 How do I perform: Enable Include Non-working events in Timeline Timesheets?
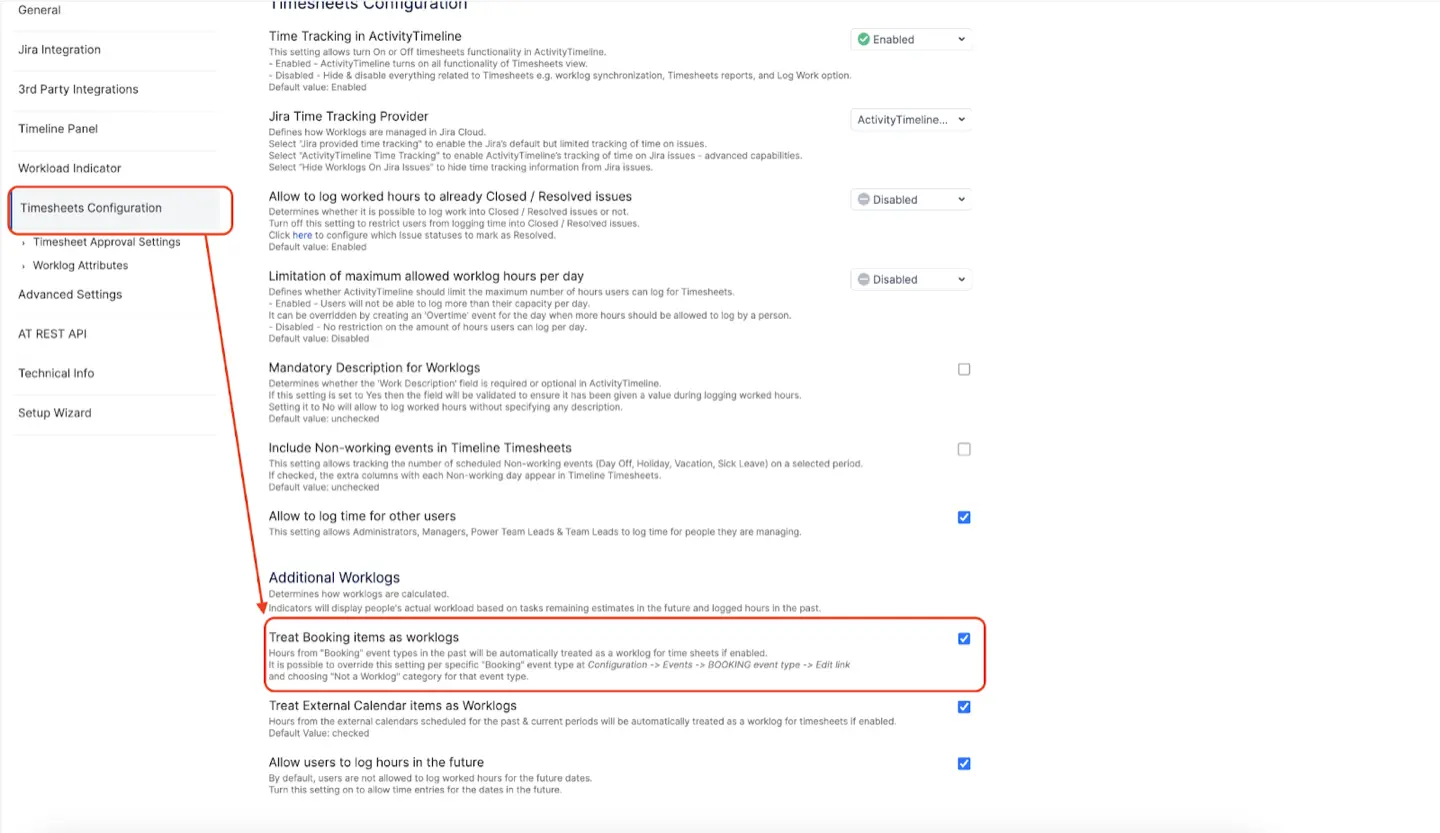click(x=963, y=449)
